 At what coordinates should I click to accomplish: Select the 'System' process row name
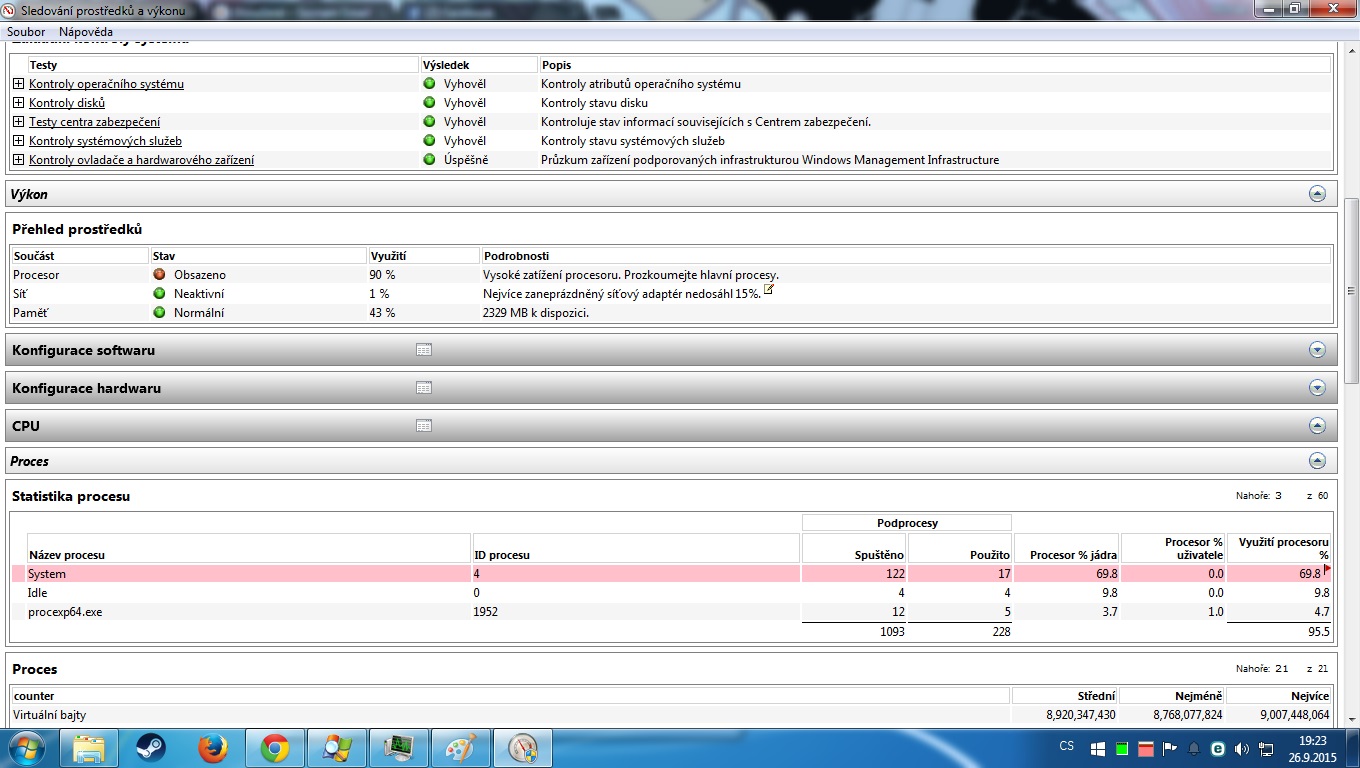coord(47,574)
